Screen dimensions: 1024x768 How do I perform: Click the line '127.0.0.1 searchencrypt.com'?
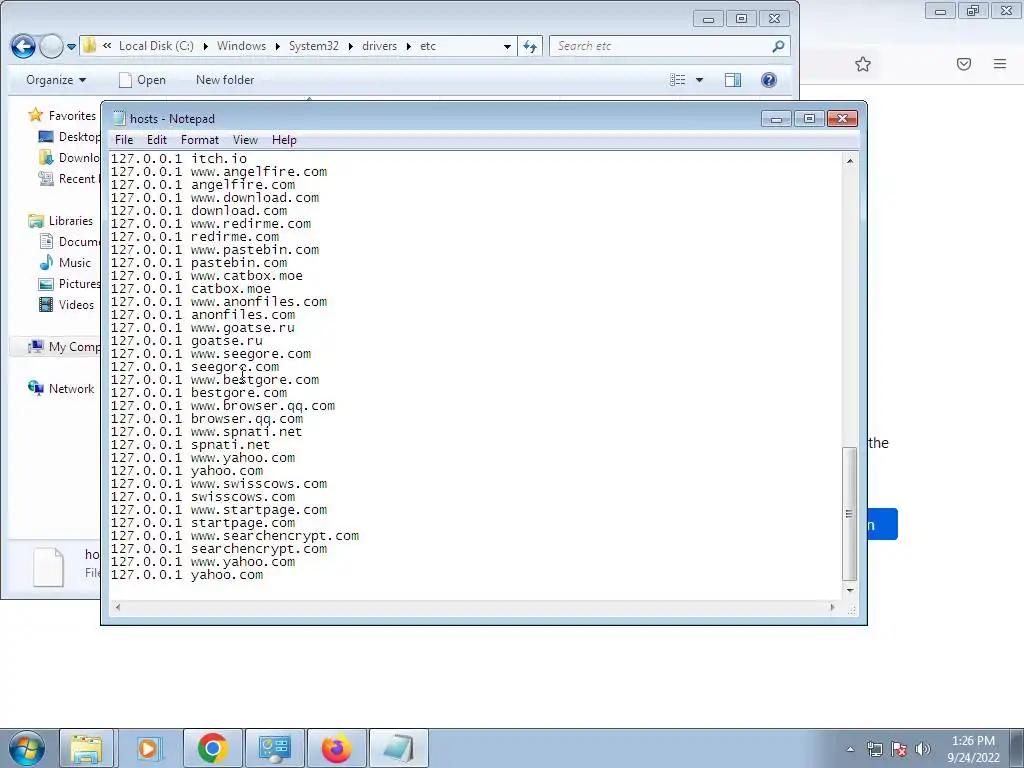click(x=219, y=549)
